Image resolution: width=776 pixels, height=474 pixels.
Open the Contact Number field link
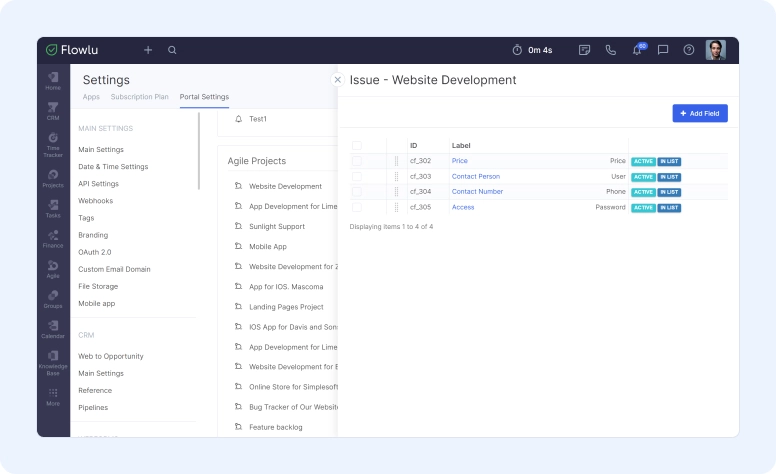point(477,191)
